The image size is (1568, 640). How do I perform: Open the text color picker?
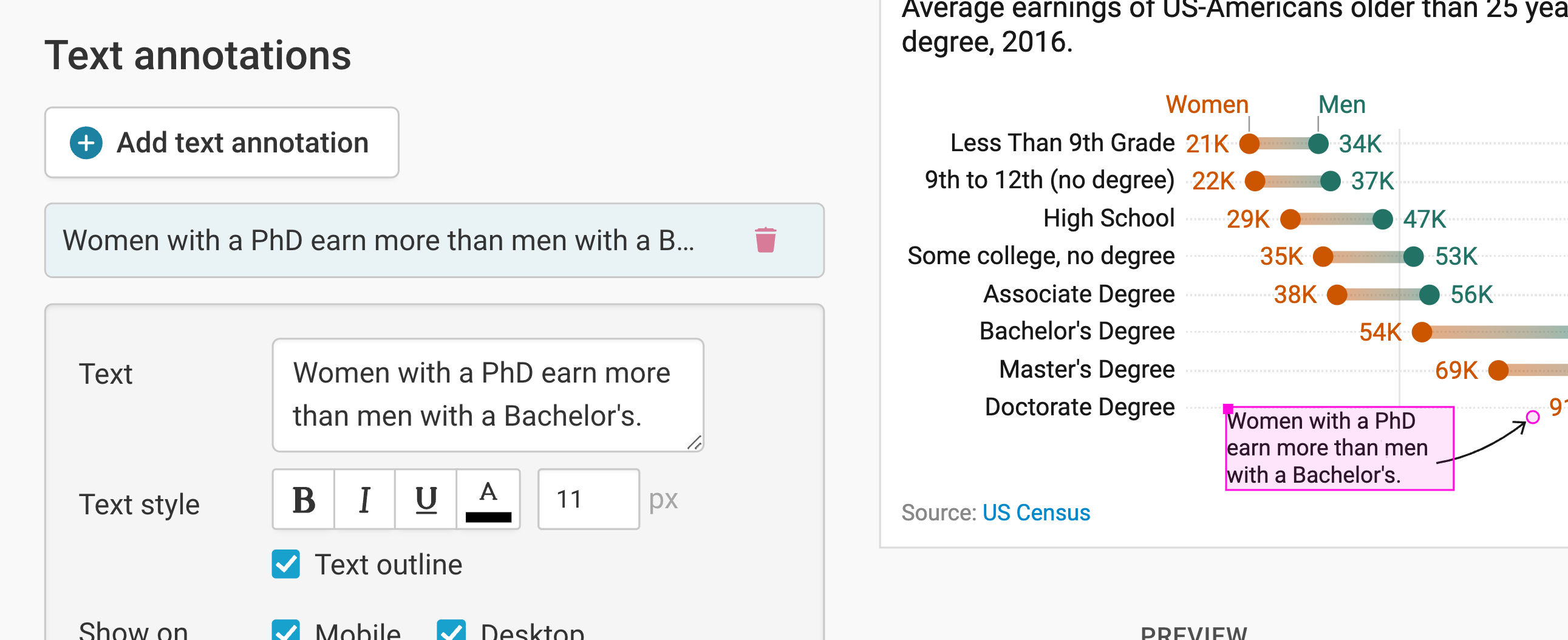(x=488, y=500)
